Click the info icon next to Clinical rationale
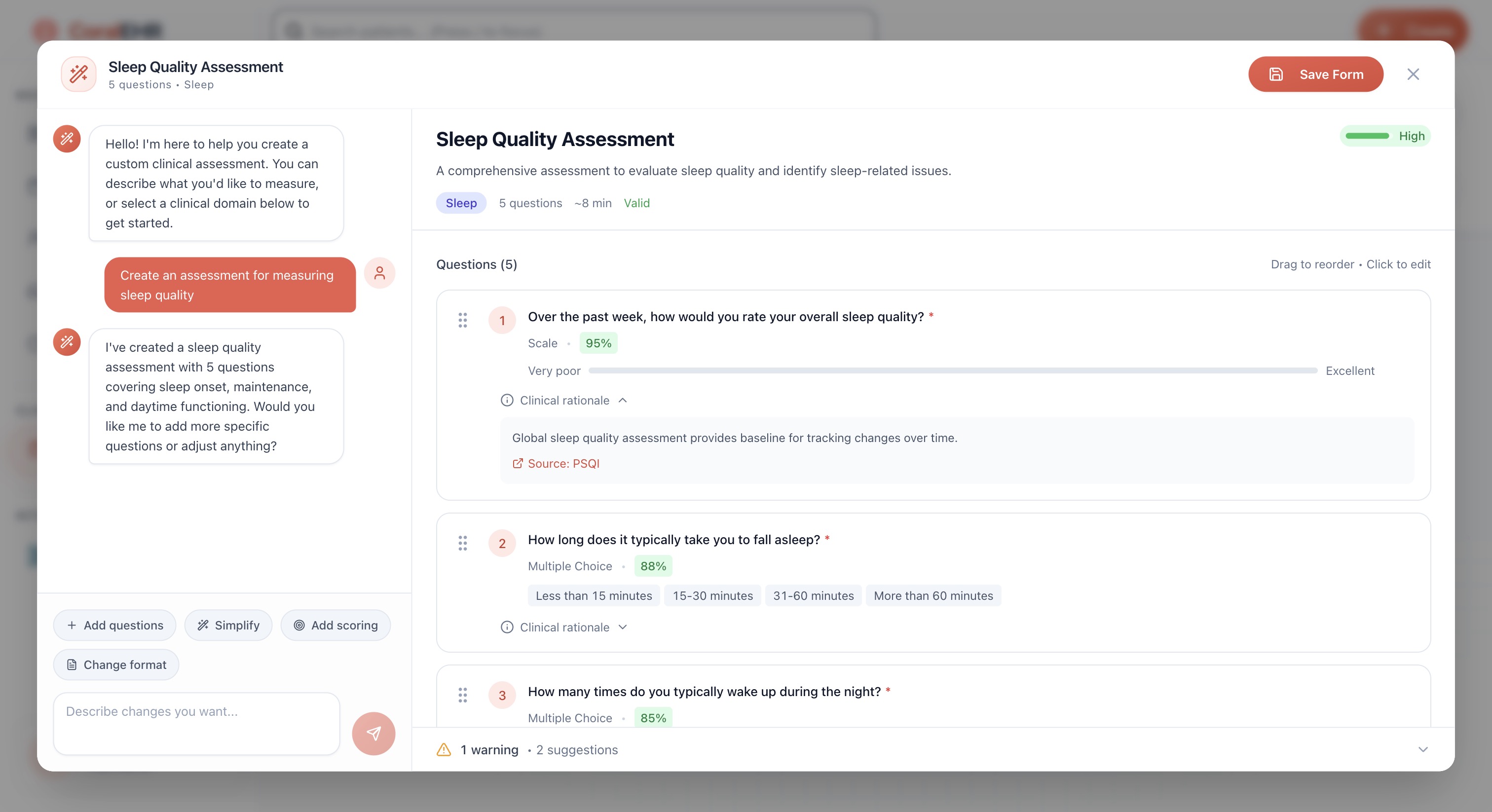The width and height of the screenshot is (1492, 812). [507, 400]
